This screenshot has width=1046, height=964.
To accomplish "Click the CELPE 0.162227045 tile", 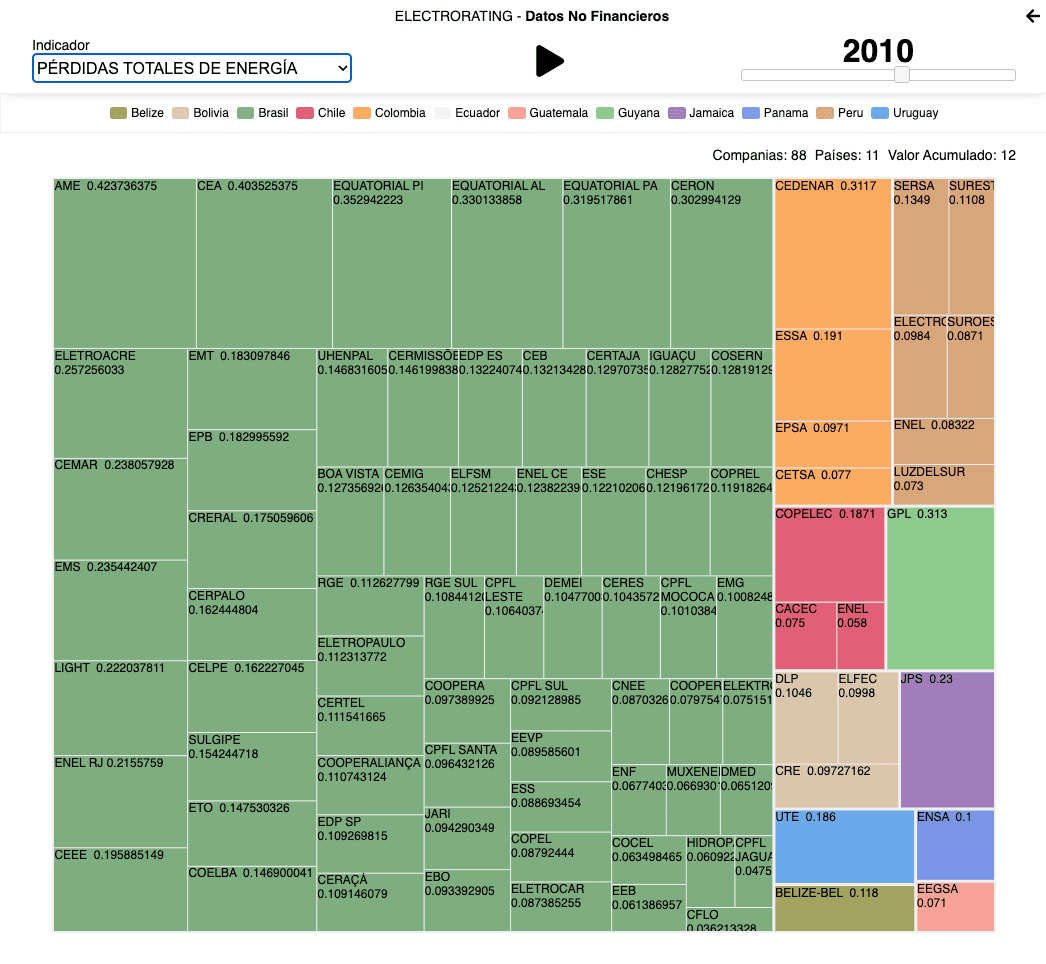I will 252,696.
